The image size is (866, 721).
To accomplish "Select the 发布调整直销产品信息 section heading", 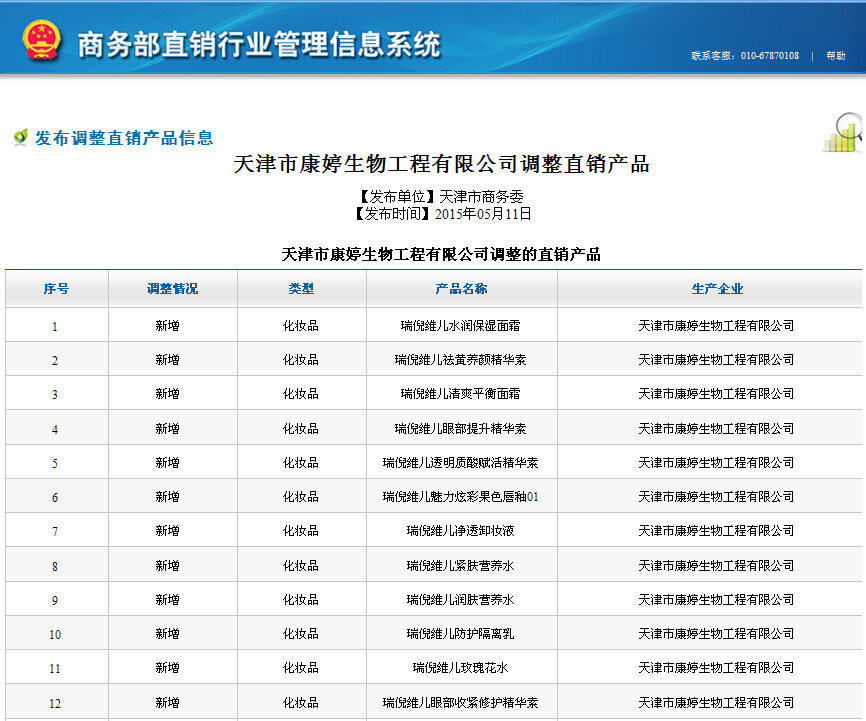I will 124,138.
